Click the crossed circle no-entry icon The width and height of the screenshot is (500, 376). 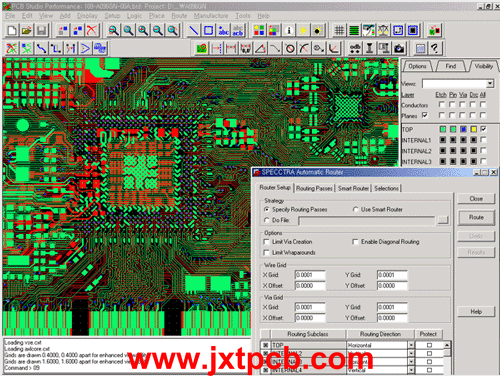point(290,49)
